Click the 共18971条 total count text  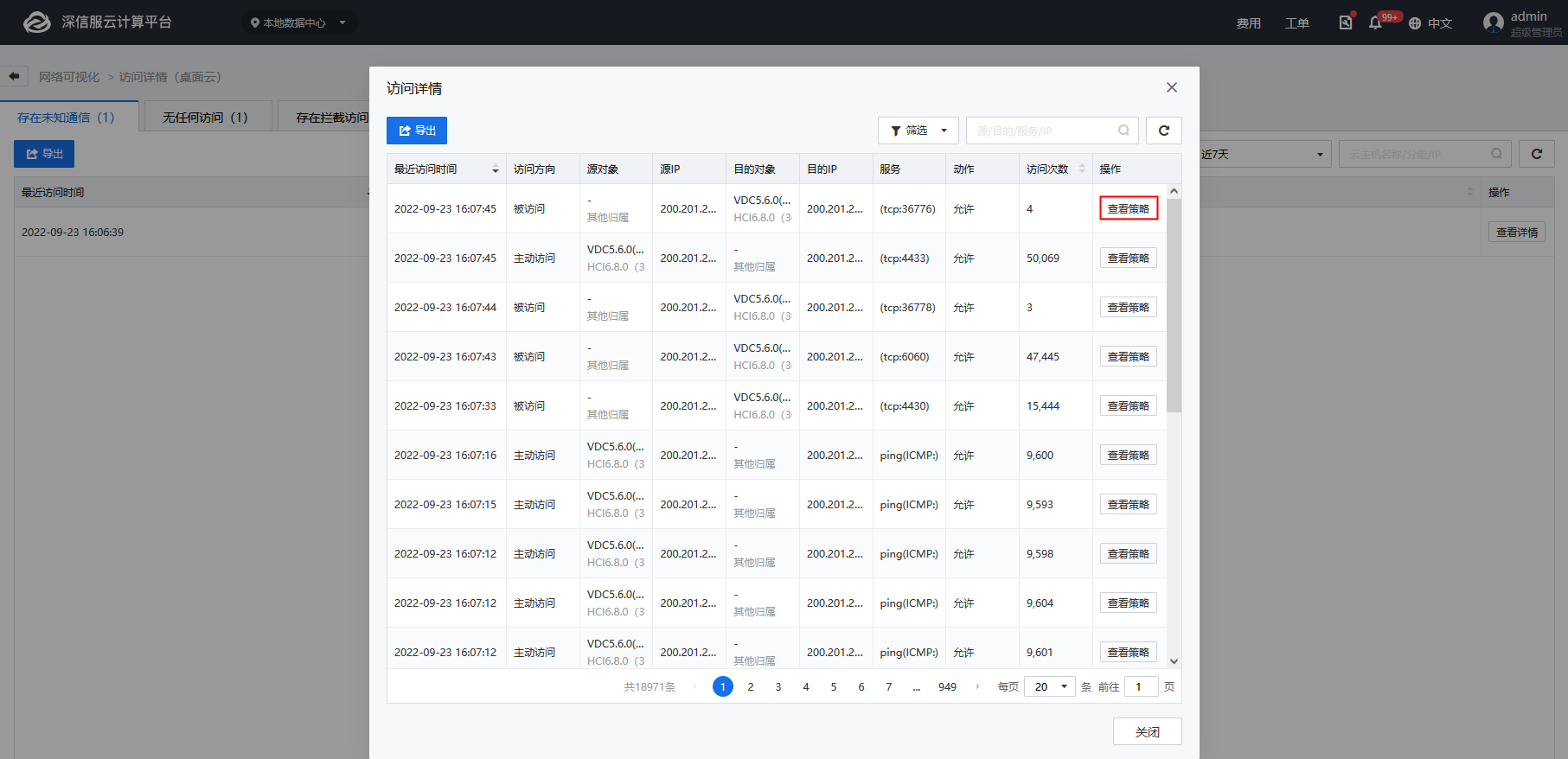[x=650, y=686]
